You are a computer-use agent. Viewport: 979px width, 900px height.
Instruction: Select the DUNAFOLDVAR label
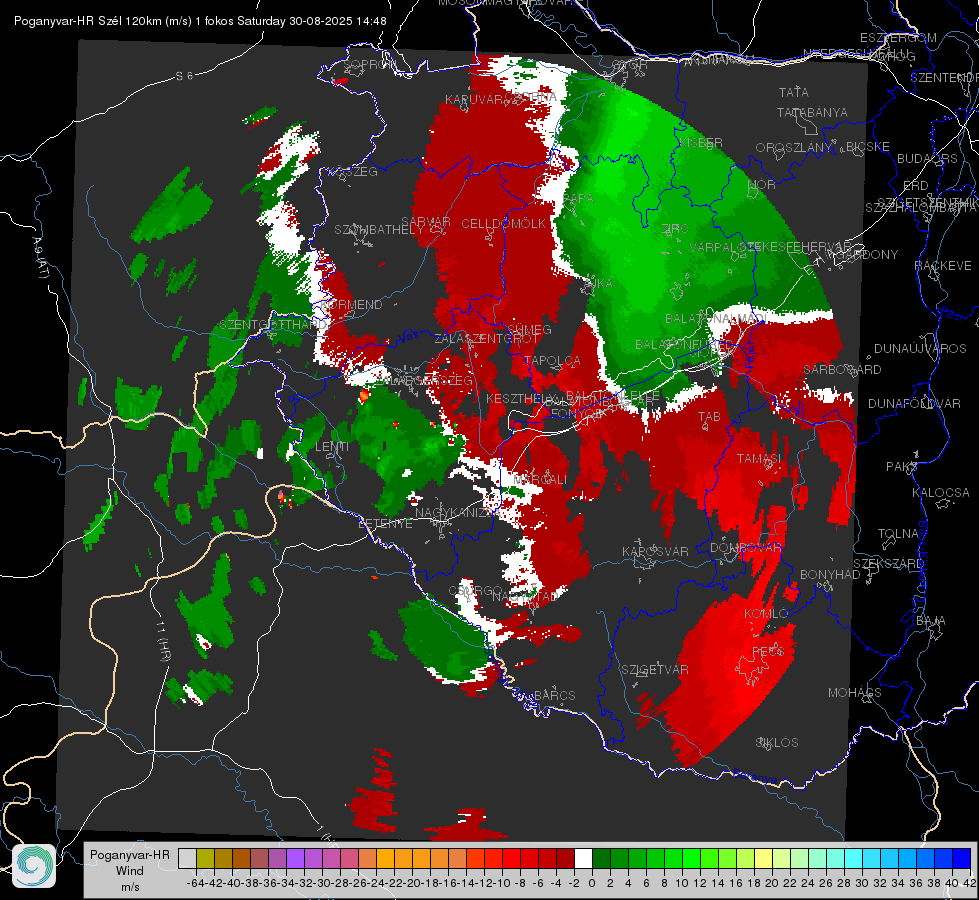914,404
